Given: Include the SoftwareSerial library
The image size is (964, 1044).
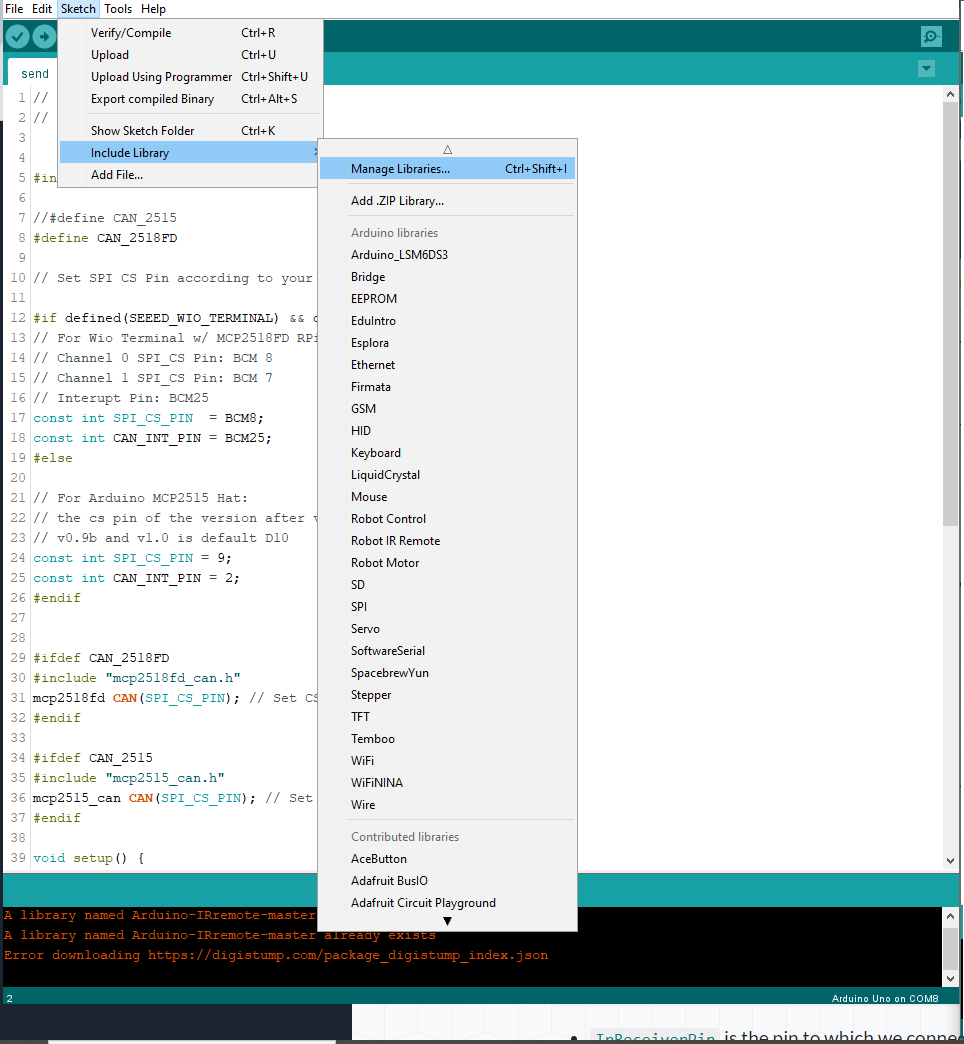Looking at the screenshot, I should point(388,651).
